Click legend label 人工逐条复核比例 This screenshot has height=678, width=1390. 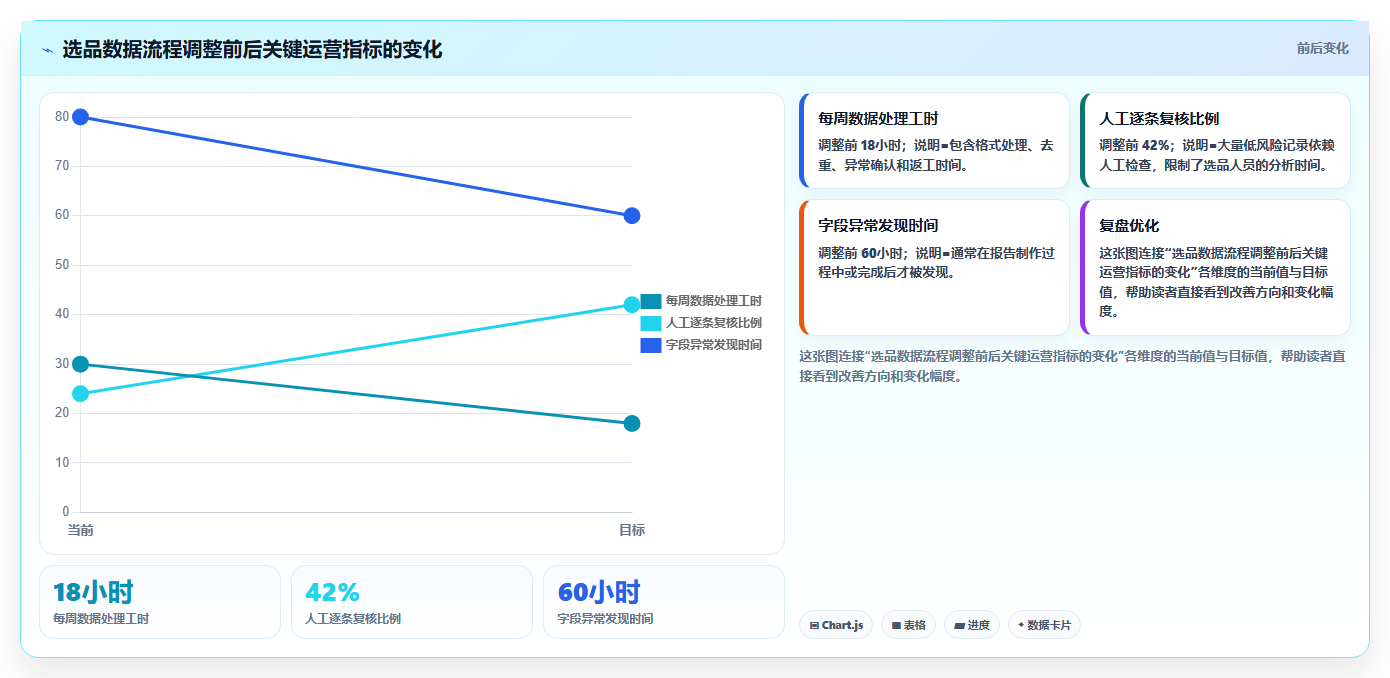pos(714,323)
